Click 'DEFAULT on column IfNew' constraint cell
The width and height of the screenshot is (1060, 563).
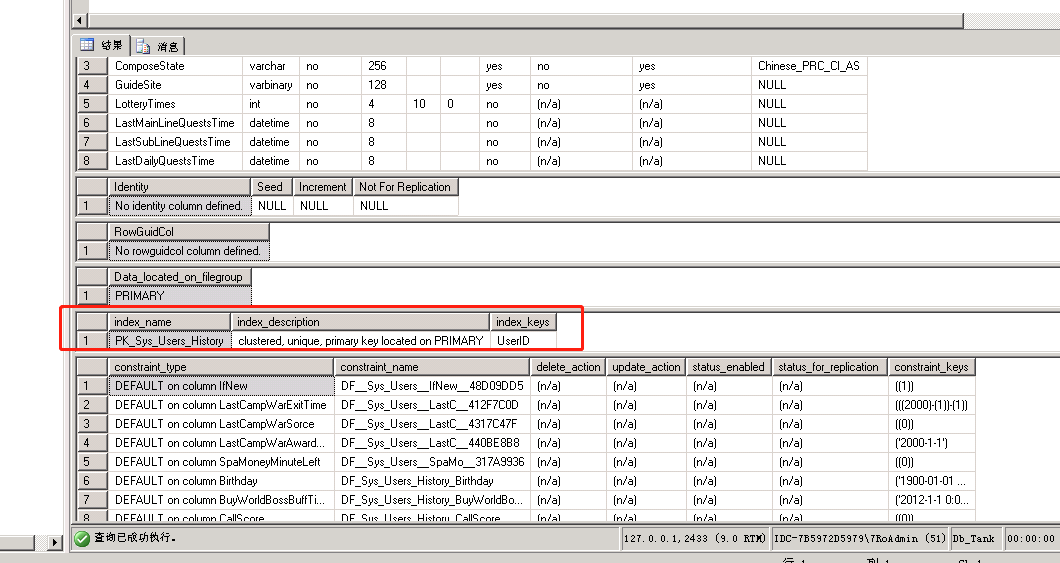click(x=220, y=386)
